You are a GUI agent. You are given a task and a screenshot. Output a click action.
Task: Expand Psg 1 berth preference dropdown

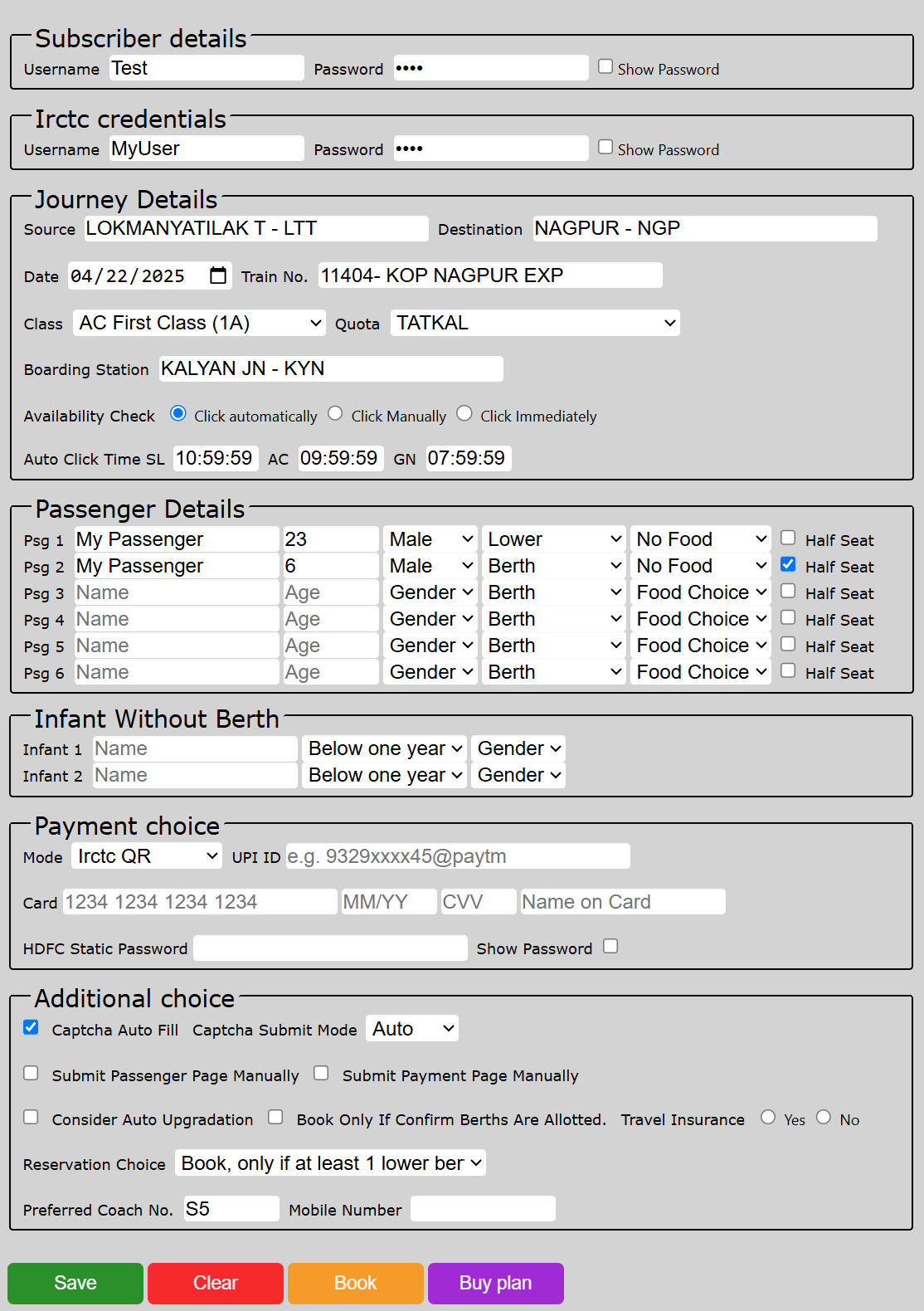[554, 539]
